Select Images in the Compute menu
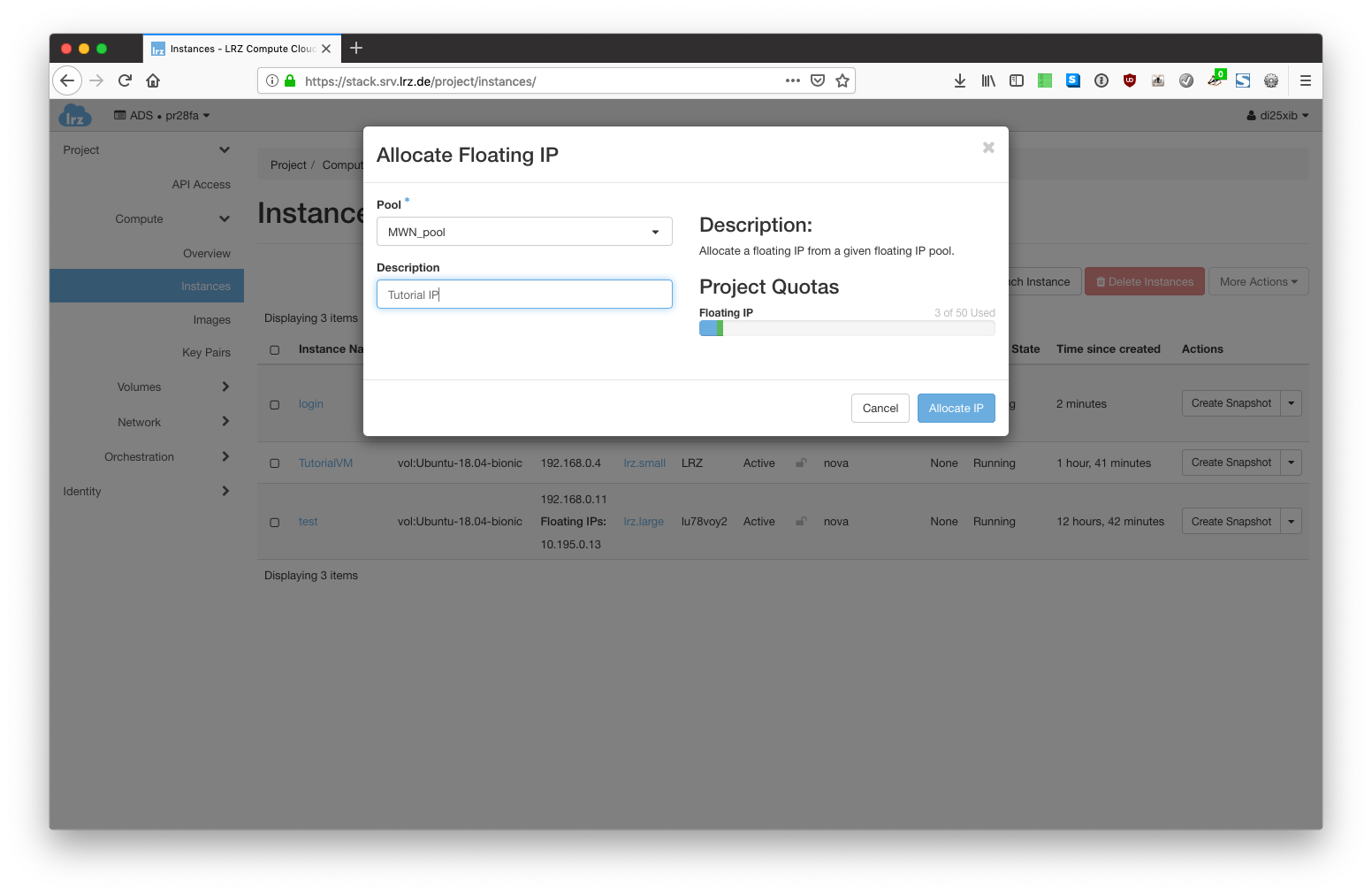1372x895 pixels. pyautogui.click(x=211, y=319)
